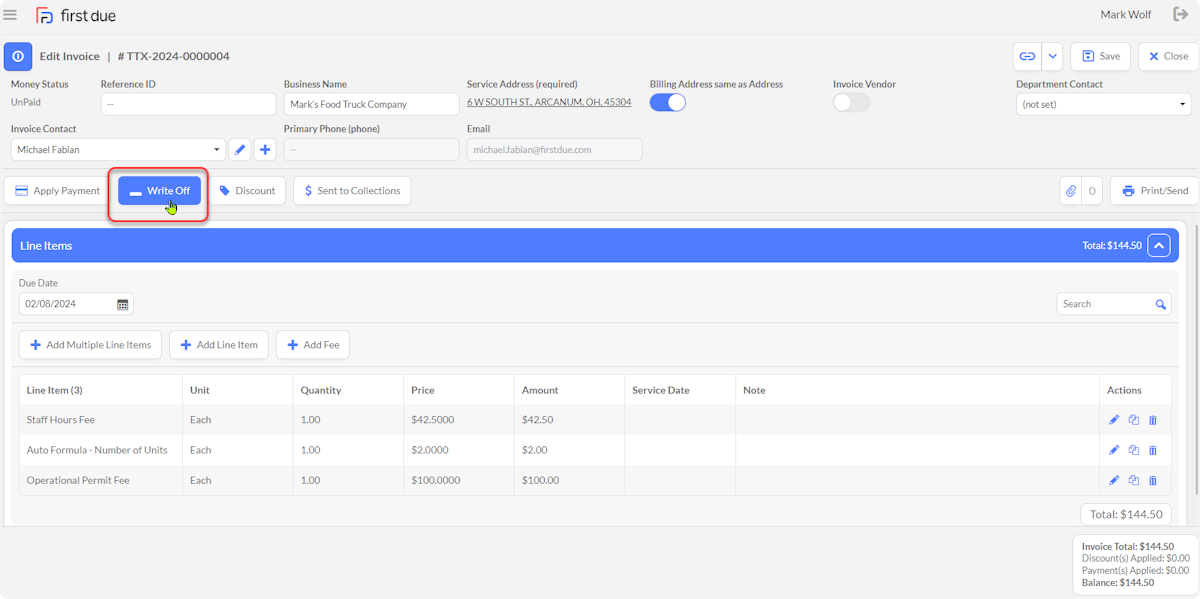Close the Edit Invoice page

click(1168, 56)
